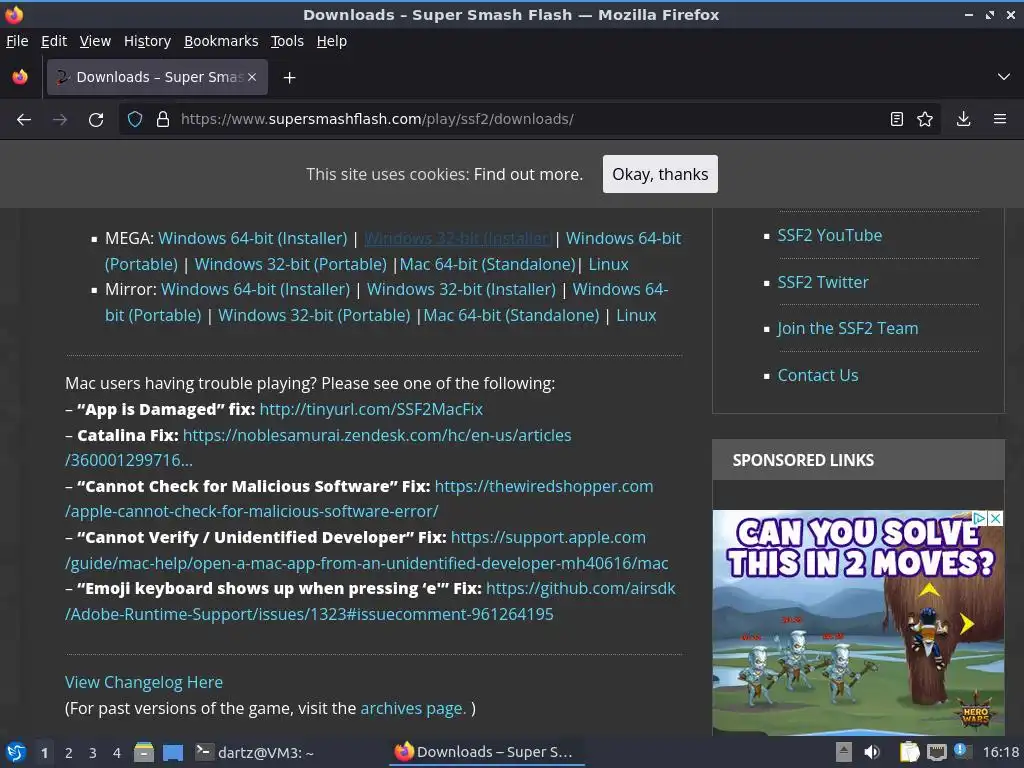Close the Downloads – Super Smash tab

point(252,77)
